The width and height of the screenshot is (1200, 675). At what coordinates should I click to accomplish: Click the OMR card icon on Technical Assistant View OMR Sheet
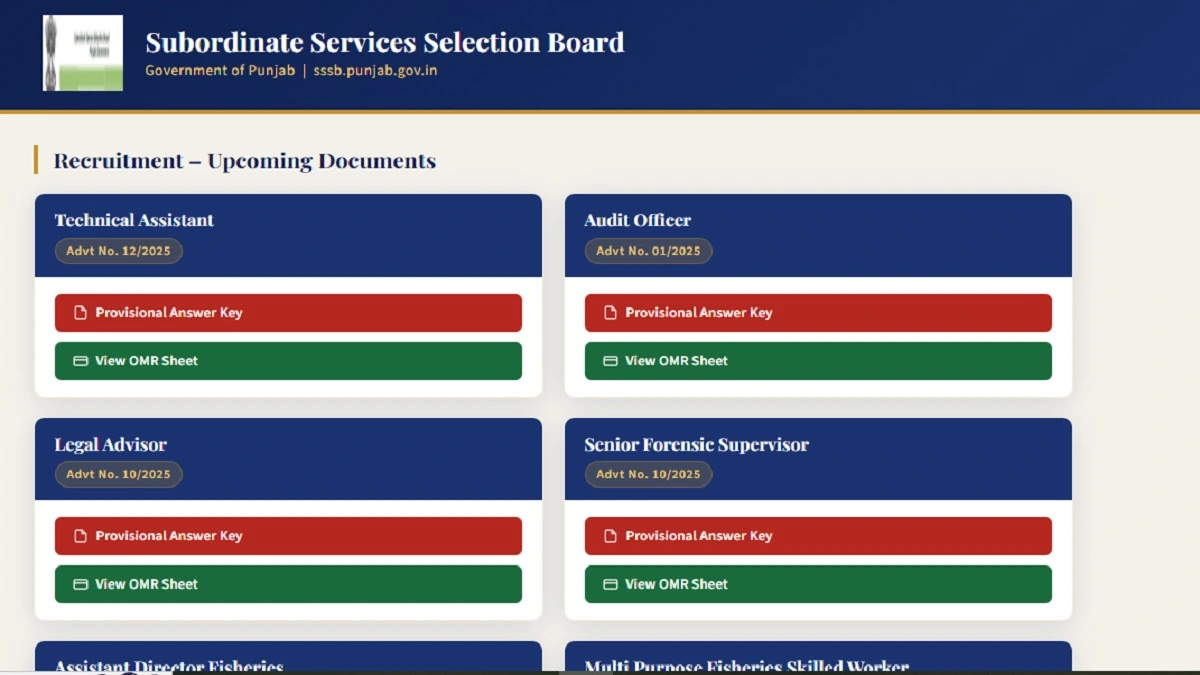pos(80,361)
